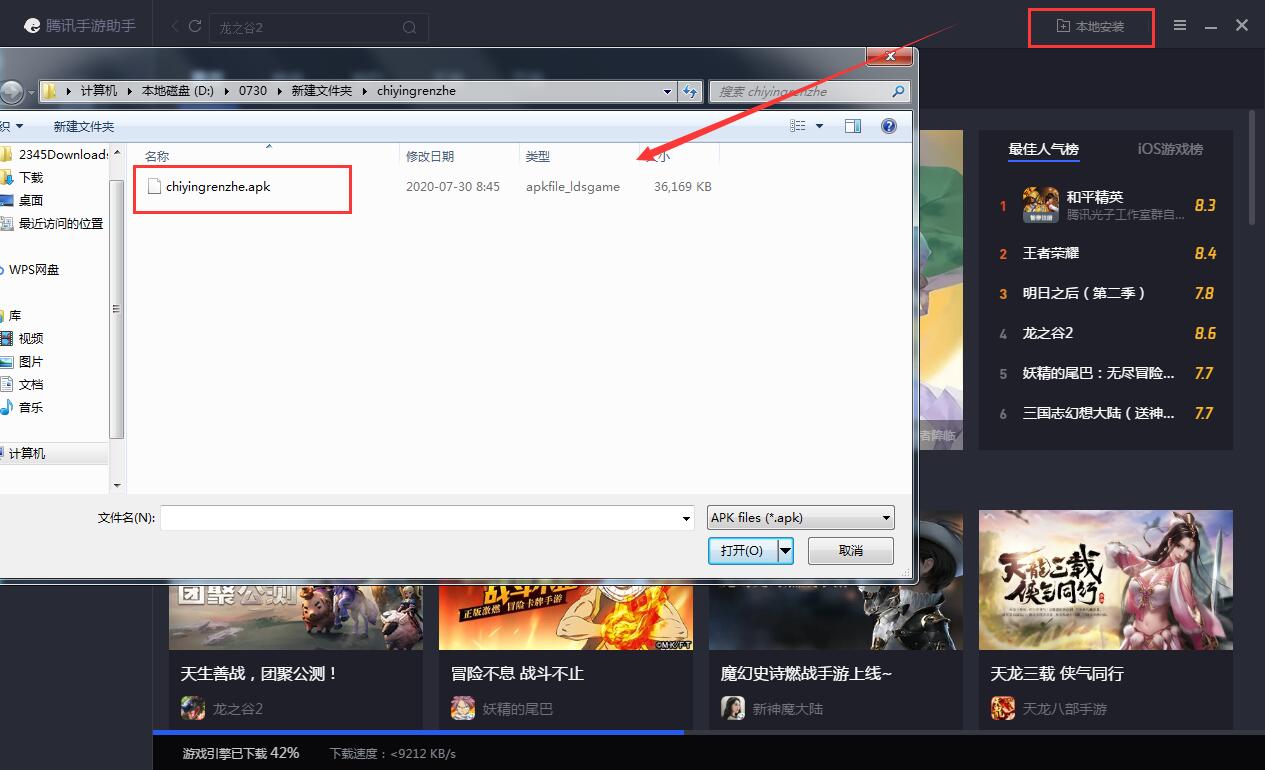This screenshot has height=770, width=1265.
Task: Click the 本地安装 local install button
Action: (x=1091, y=27)
